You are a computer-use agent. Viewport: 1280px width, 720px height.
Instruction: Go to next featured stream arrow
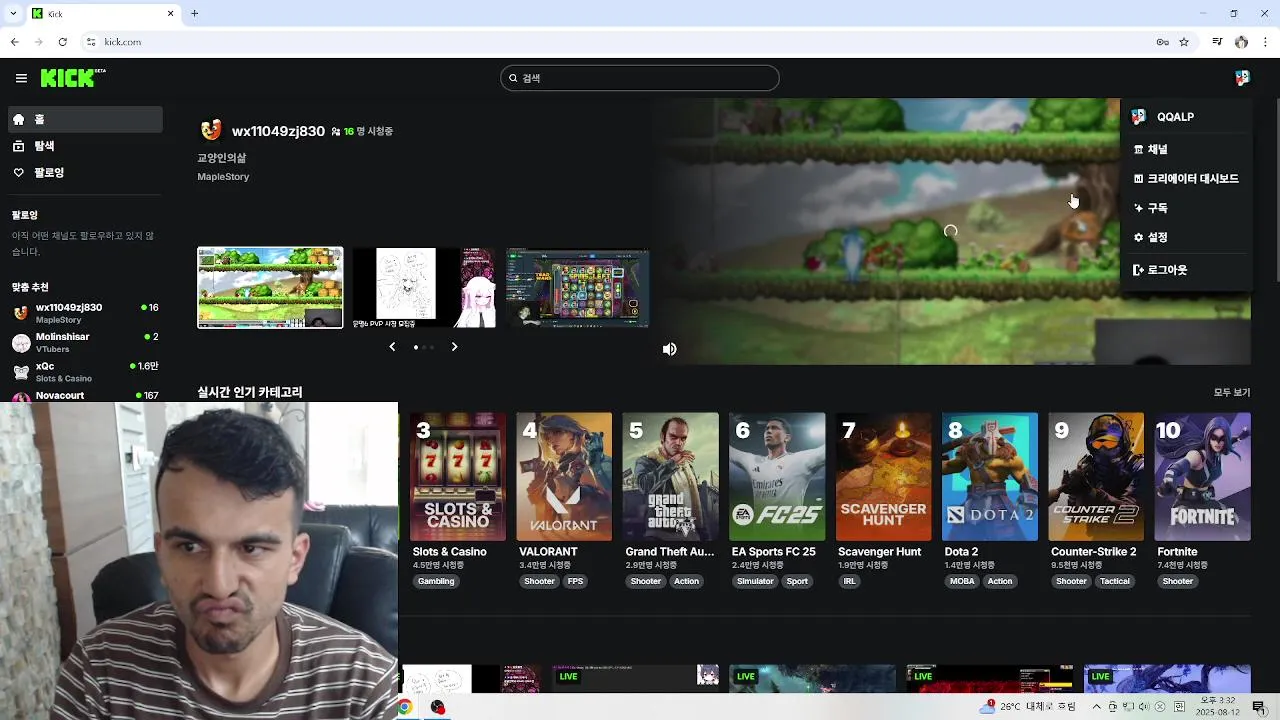pyautogui.click(x=454, y=347)
